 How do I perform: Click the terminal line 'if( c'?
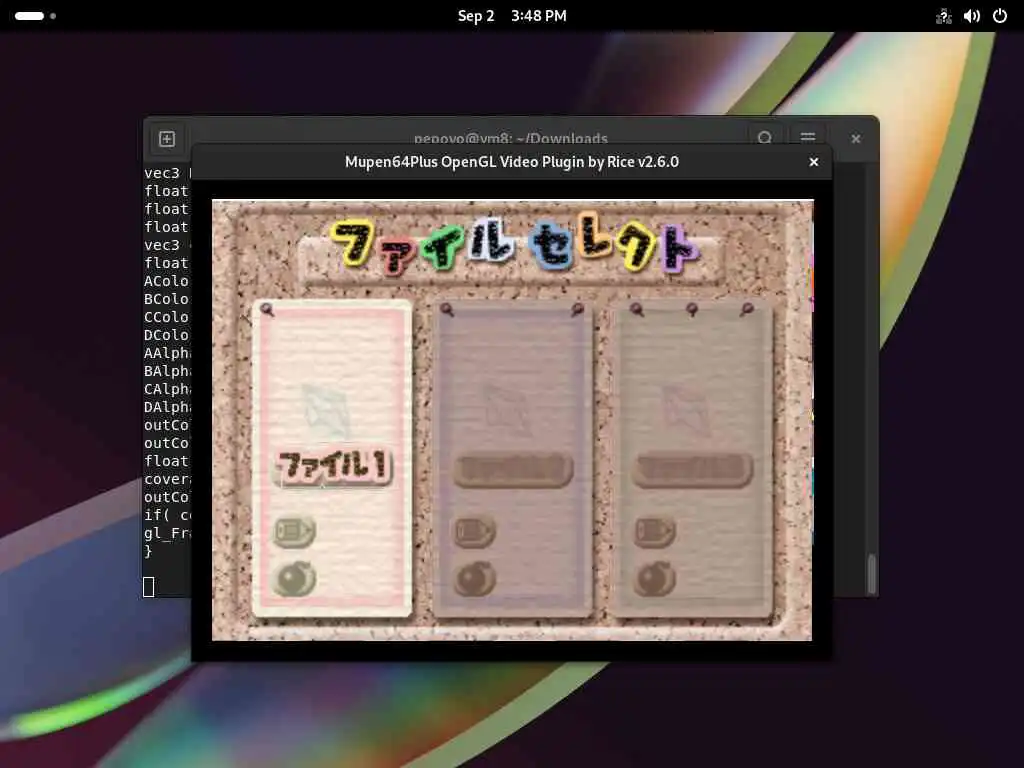pyautogui.click(x=167, y=515)
